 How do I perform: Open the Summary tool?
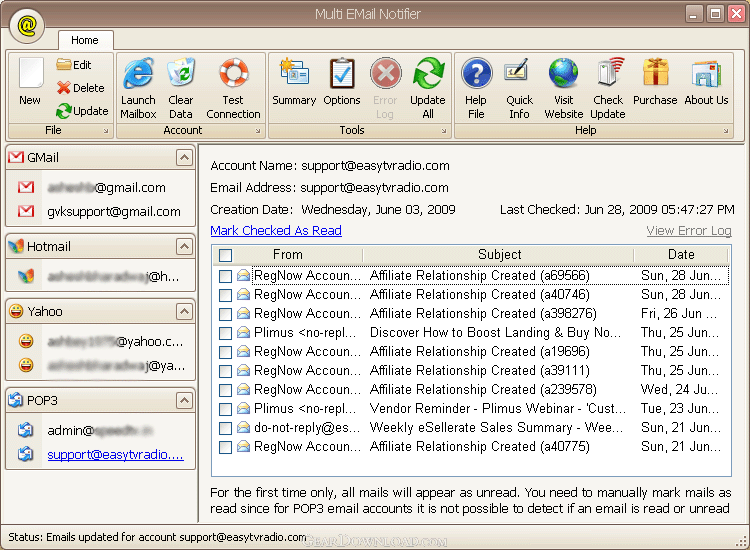(294, 81)
